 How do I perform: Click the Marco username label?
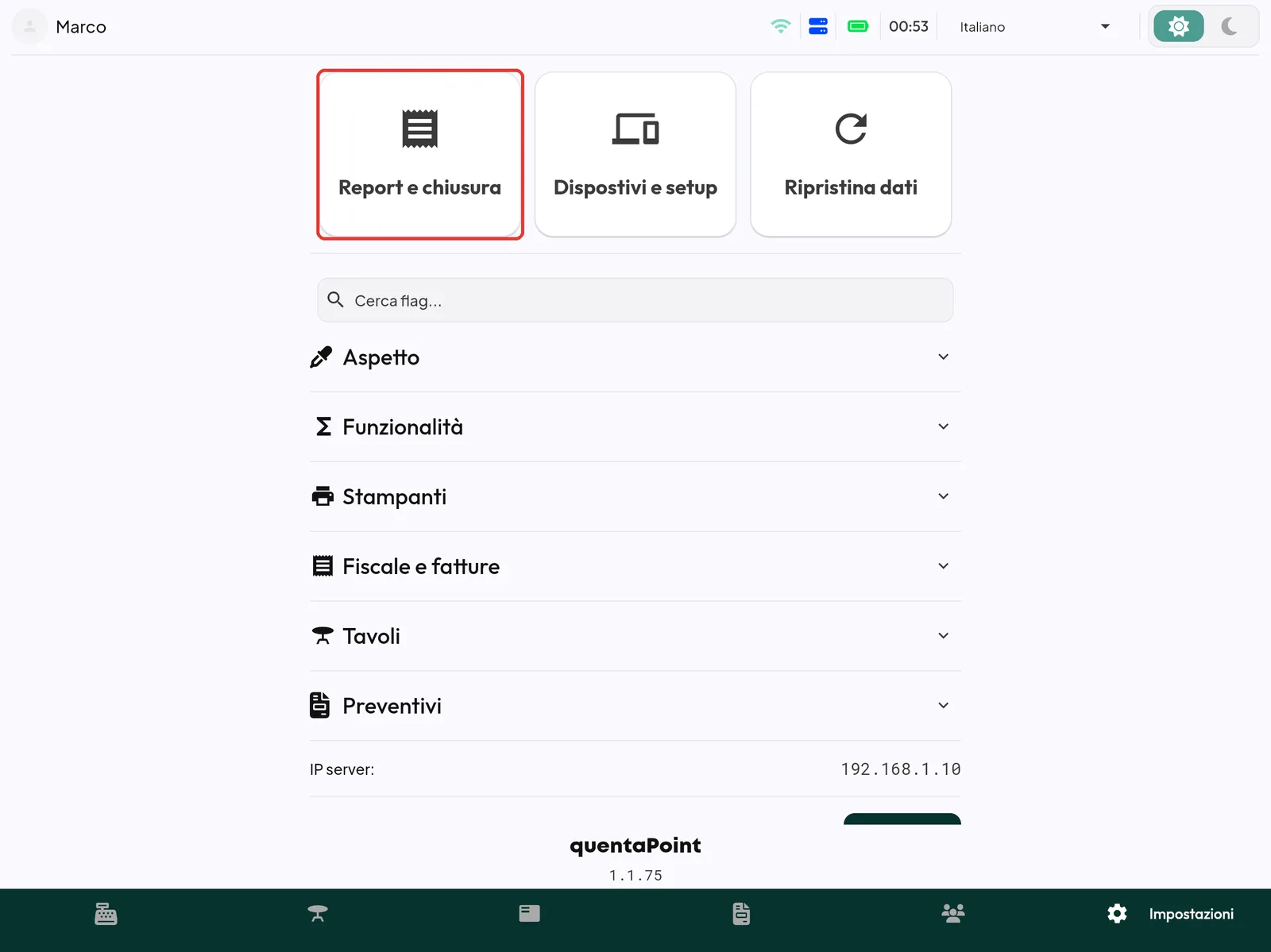[81, 27]
